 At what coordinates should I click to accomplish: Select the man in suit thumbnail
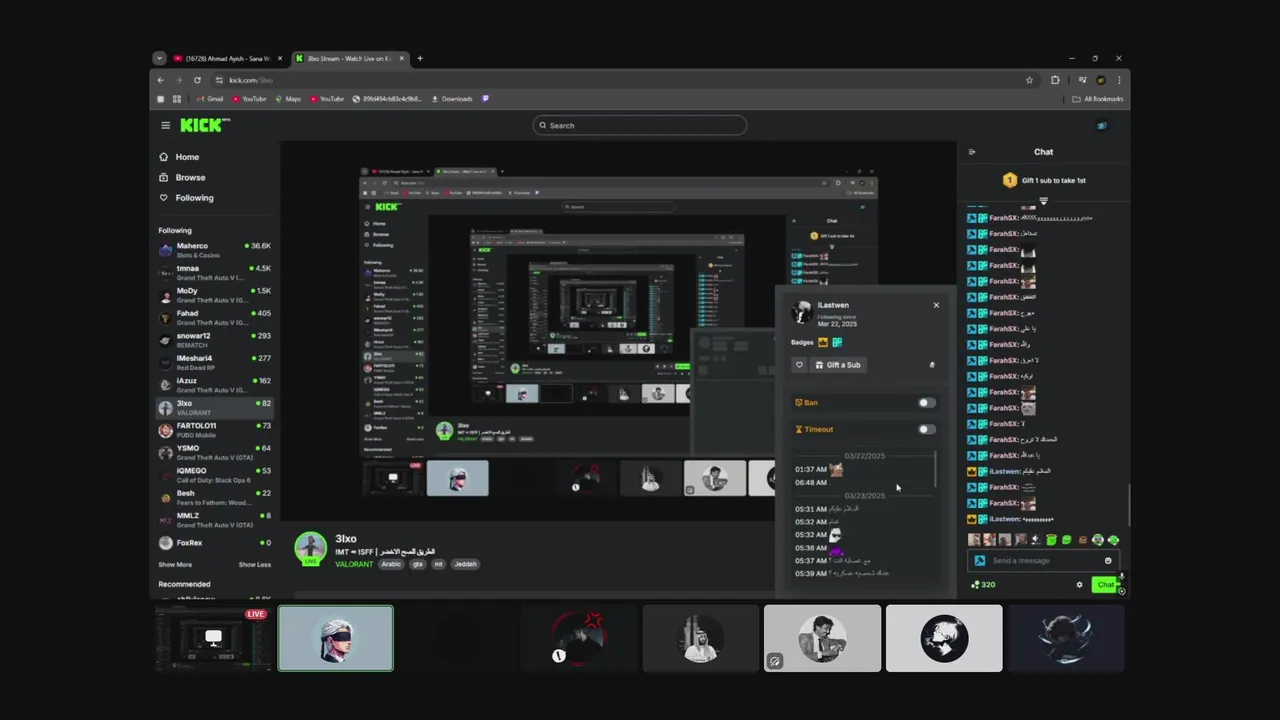point(822,639)
